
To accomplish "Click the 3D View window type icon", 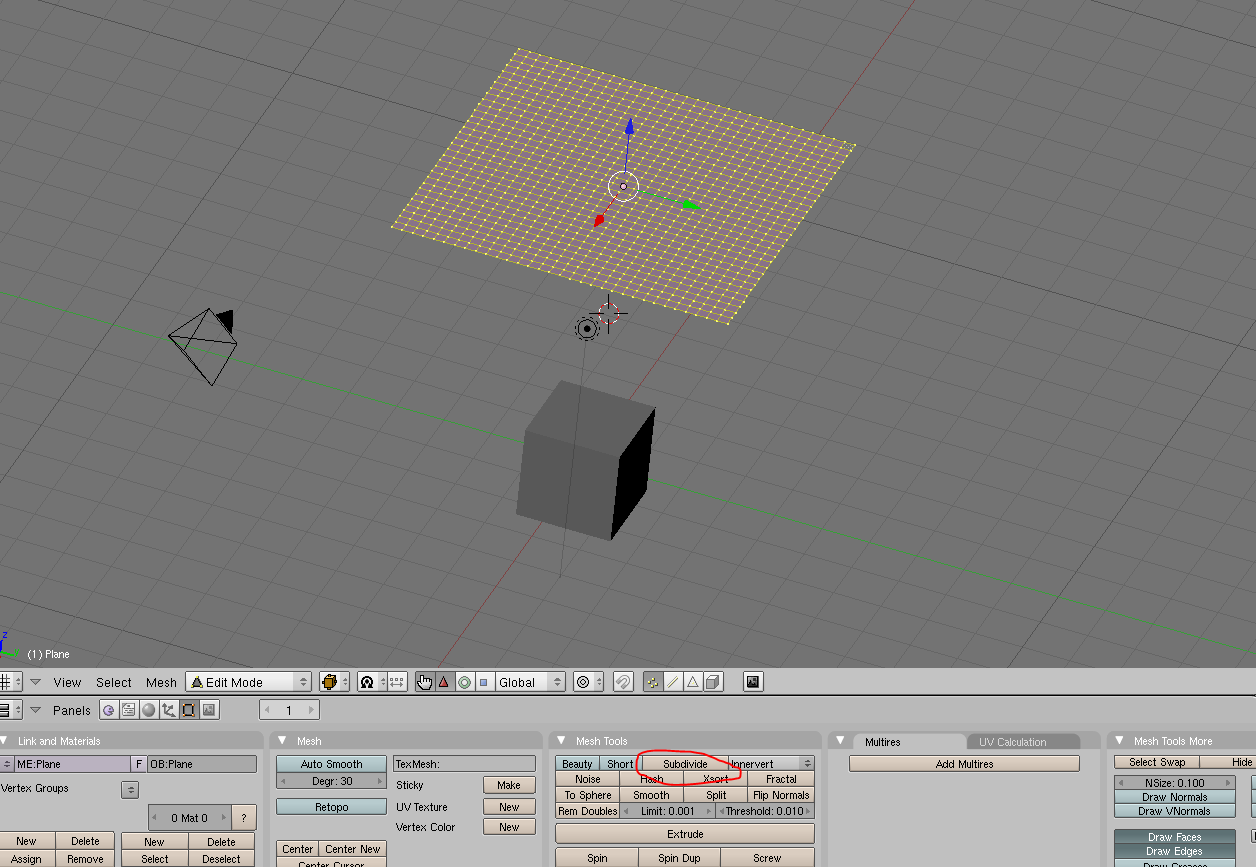I will tap(10, 682).
